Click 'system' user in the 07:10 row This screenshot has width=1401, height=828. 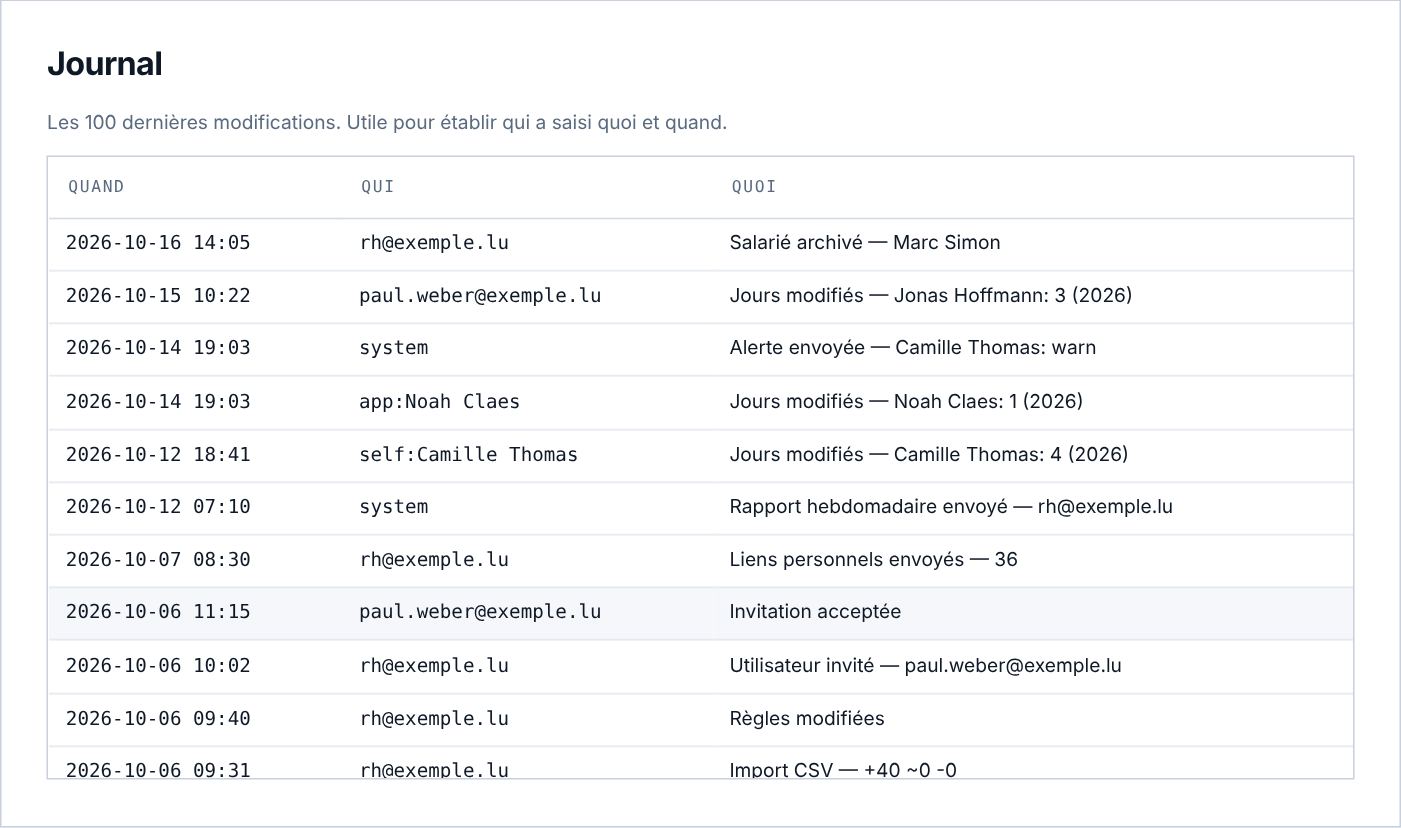(394, 507)
